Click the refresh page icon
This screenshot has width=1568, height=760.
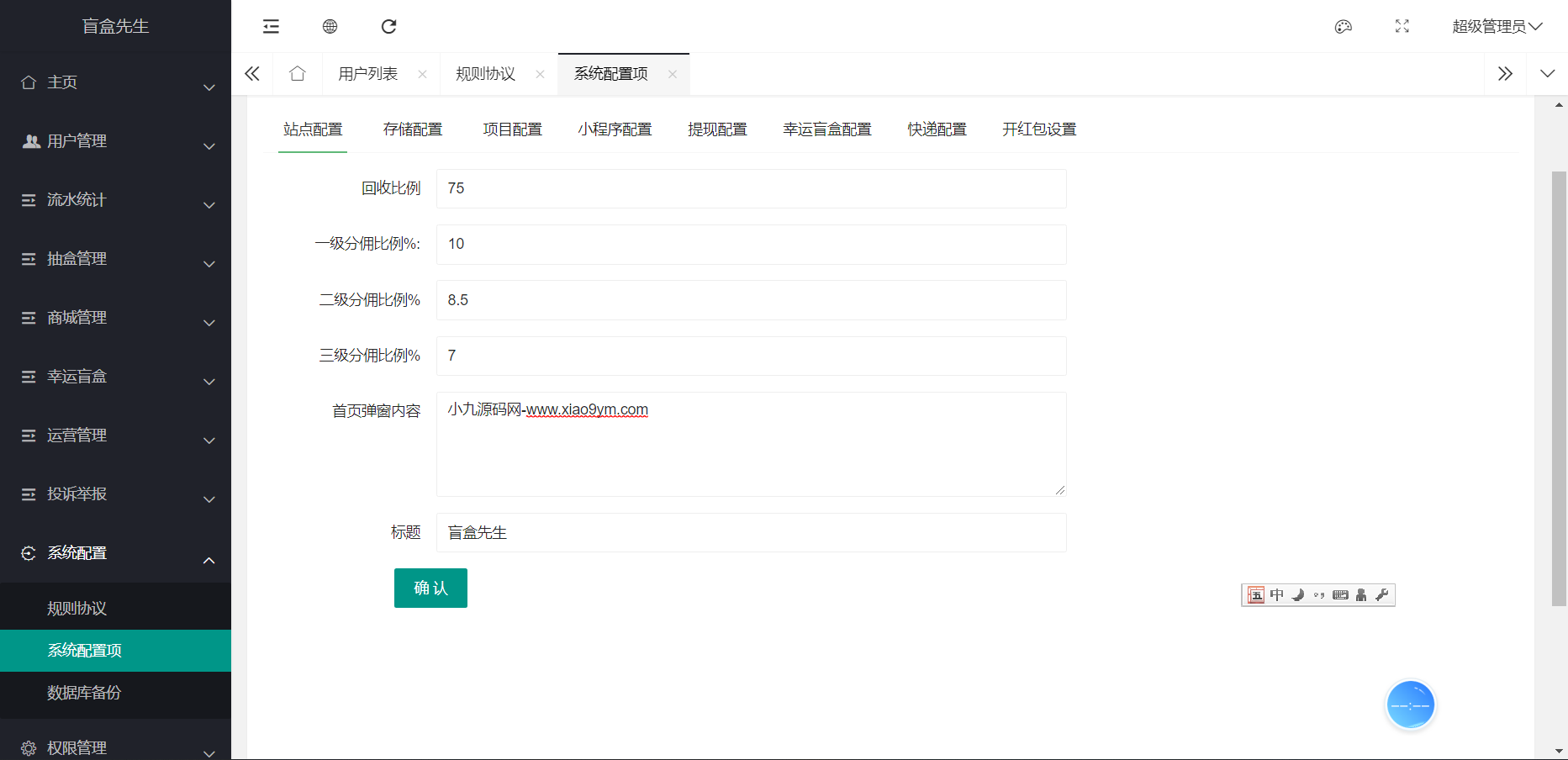tap(388, 27)
